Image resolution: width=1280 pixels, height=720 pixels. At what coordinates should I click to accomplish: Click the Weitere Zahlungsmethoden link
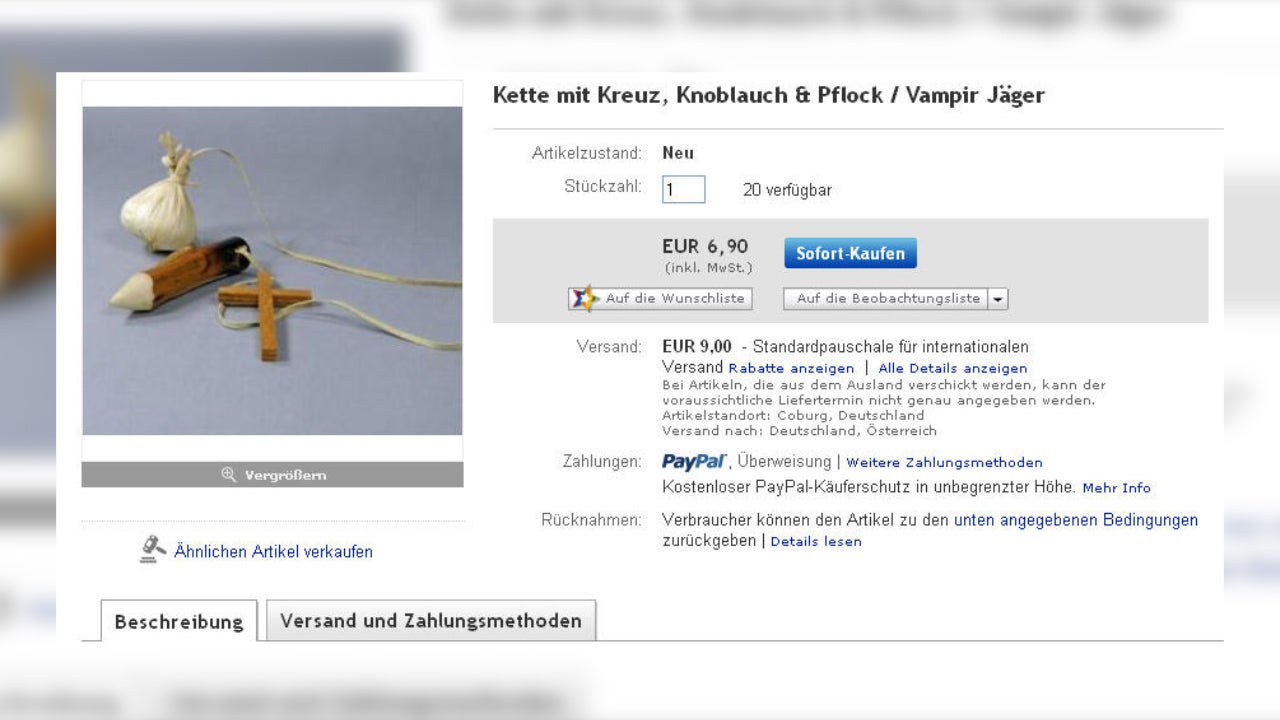tap(944, 462)
